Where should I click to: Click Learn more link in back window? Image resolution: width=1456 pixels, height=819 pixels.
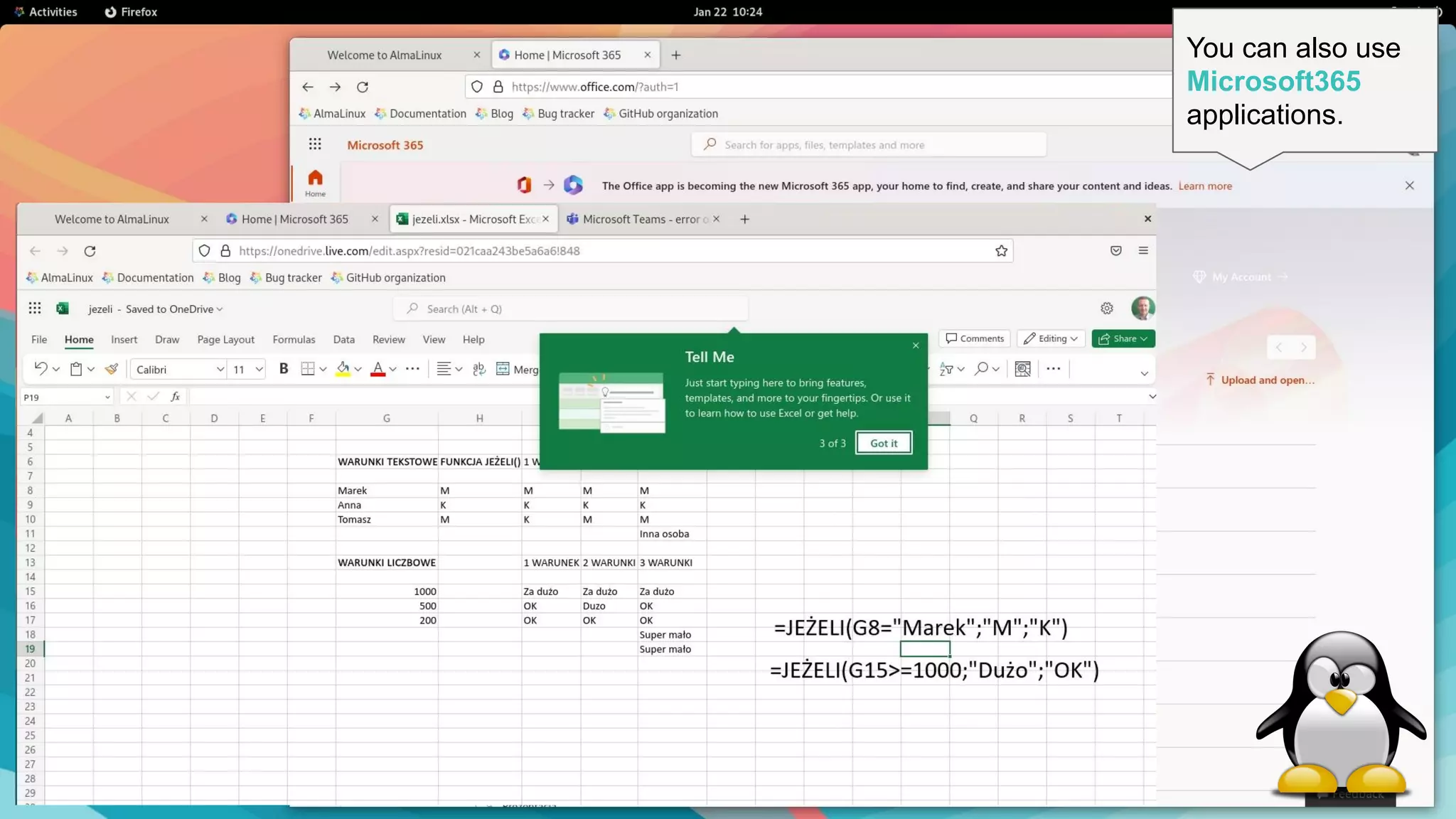point(1205,186)
